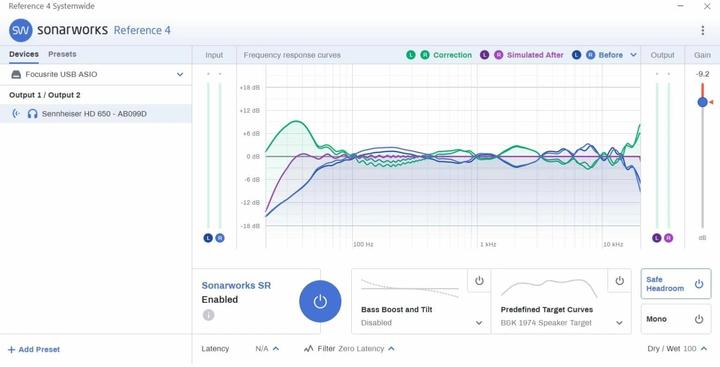
Task: Toggle Simulated After right curve visibility
Action: pyautogui.click(x=499, y=55)
